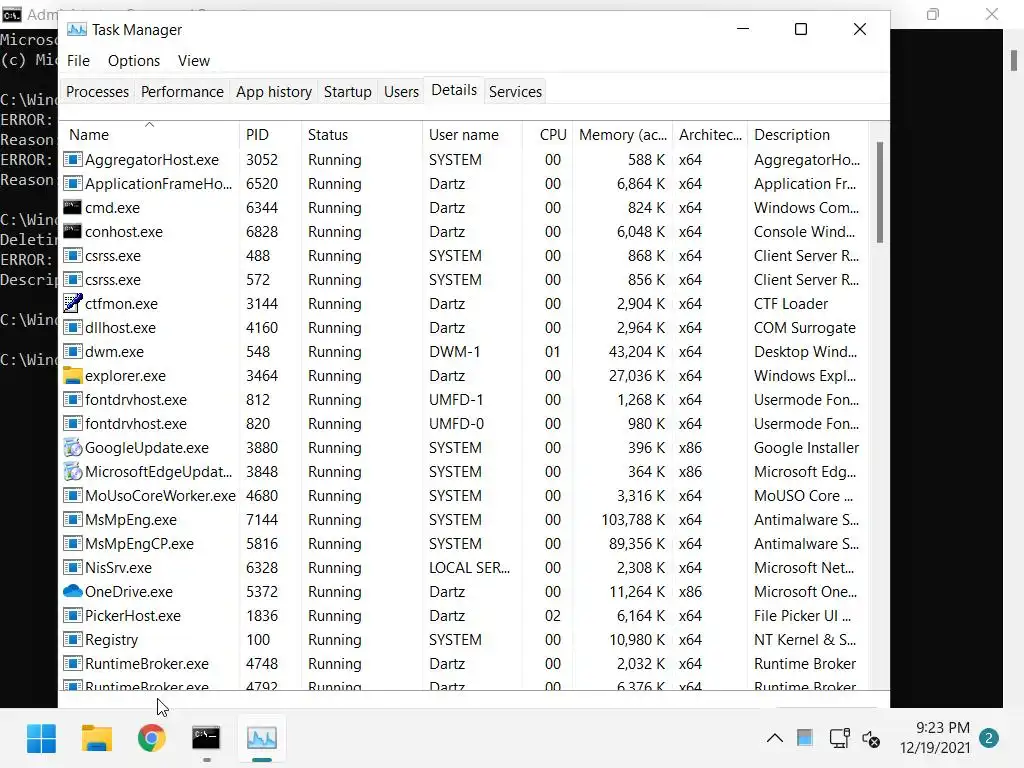
Task: Sort by the Name column header
Action: (x=150, y=135)
